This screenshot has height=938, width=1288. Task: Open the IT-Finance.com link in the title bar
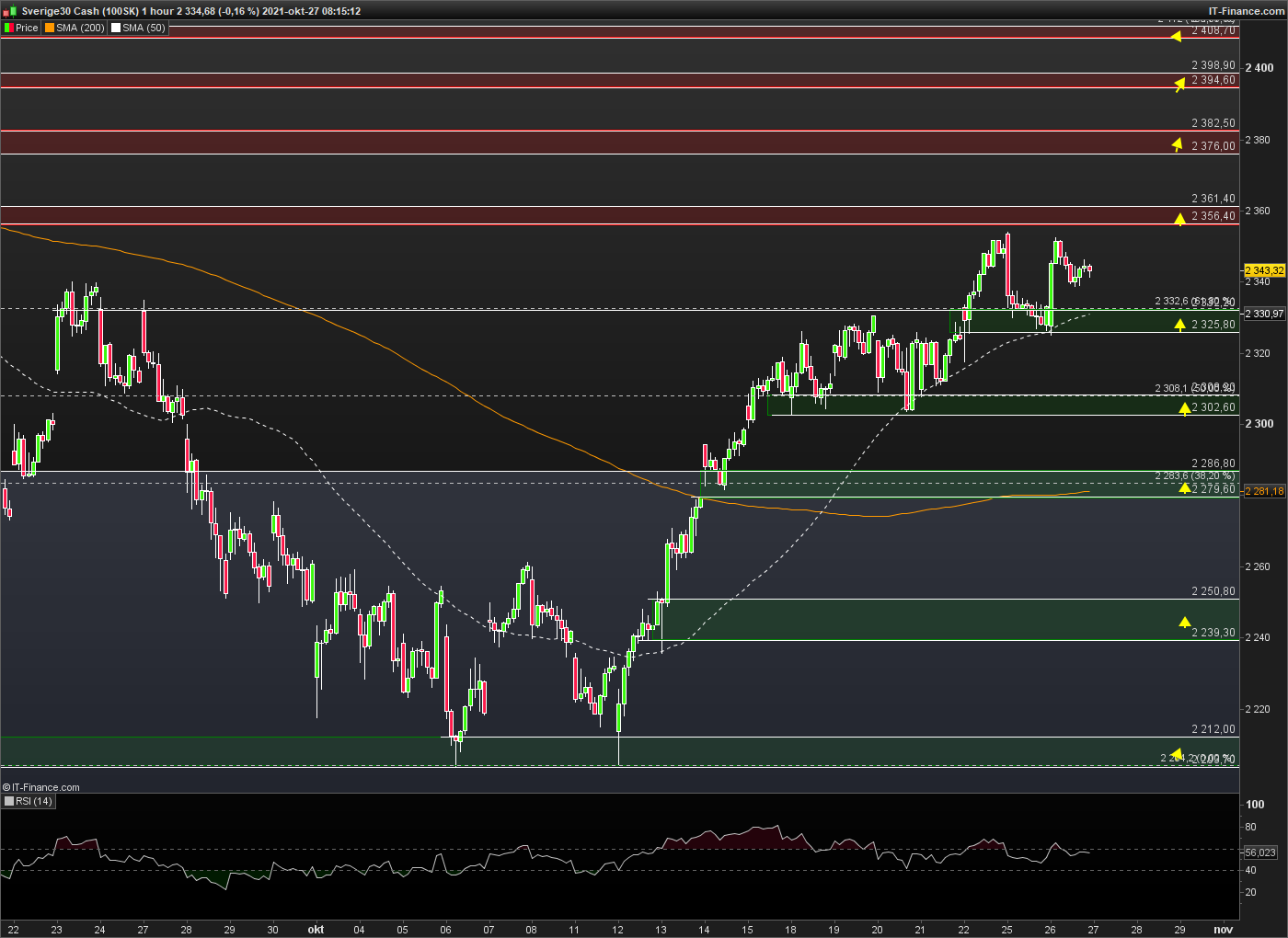click(x=1247, y=11)
